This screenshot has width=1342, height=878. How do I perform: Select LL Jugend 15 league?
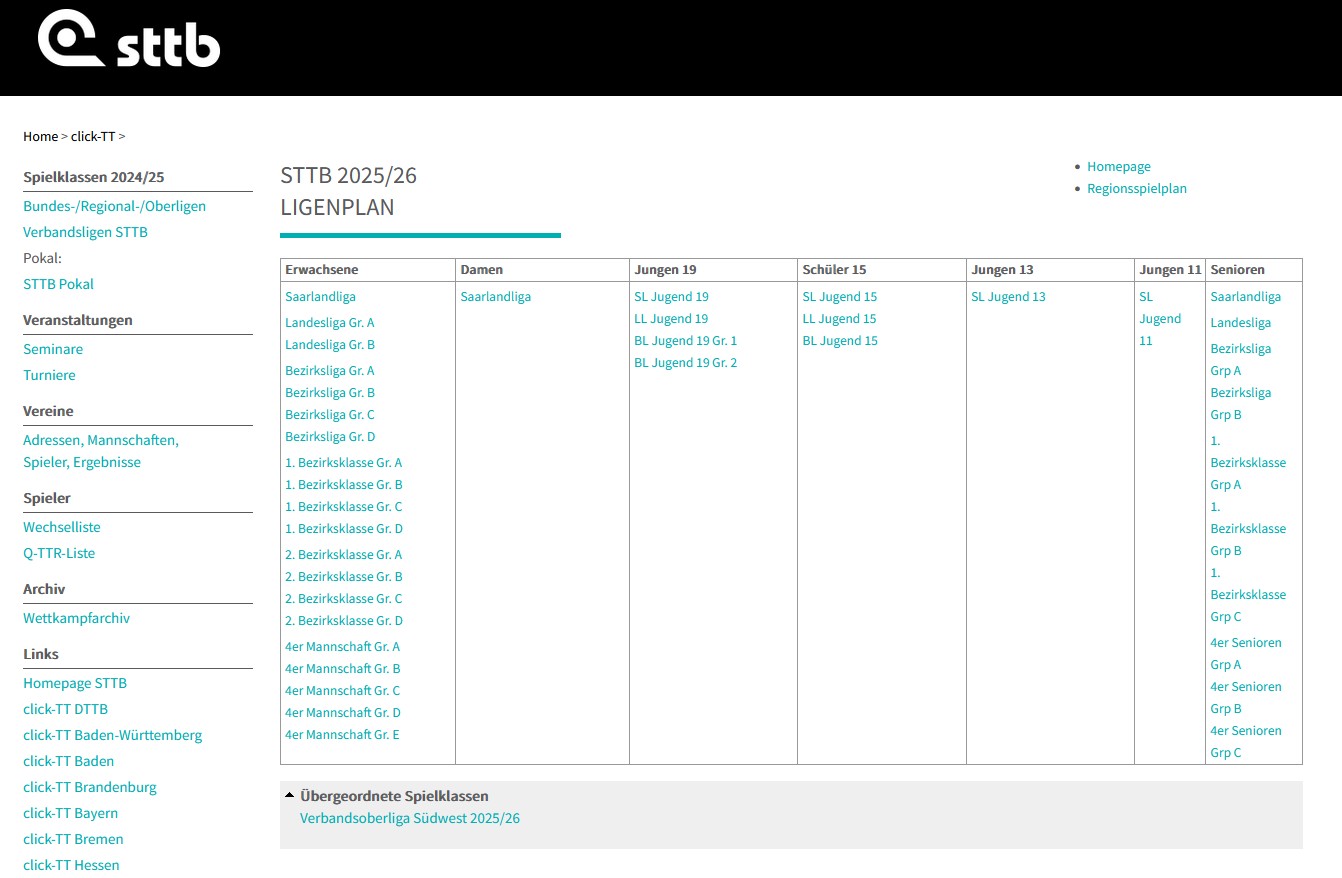(839, 319)
